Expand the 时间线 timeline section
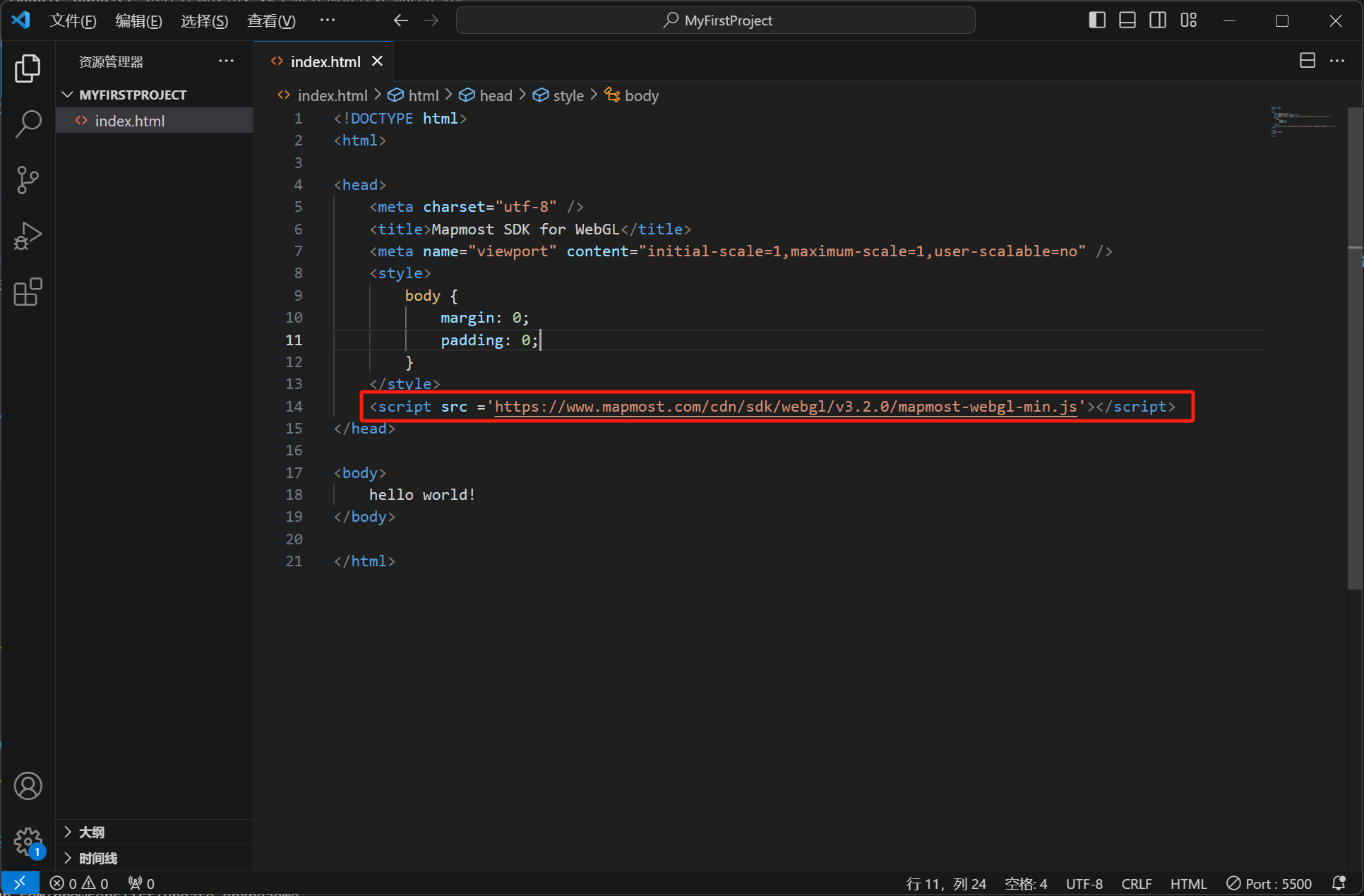This screenshot has height=896, width=1364. 154,858
